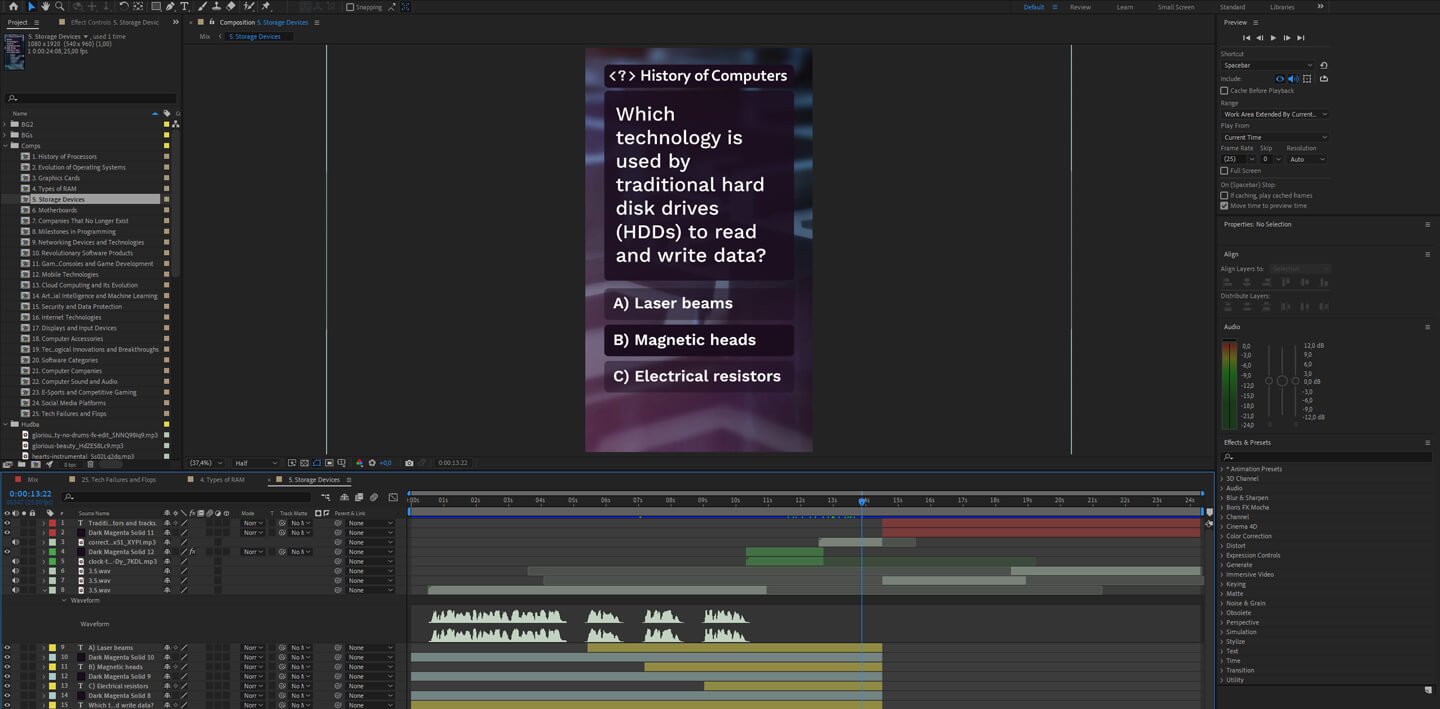This screenshot has height=709, width=1440.
Task: Hide the 'B) Magnetic heads' layer
Action: coord(7,667)
